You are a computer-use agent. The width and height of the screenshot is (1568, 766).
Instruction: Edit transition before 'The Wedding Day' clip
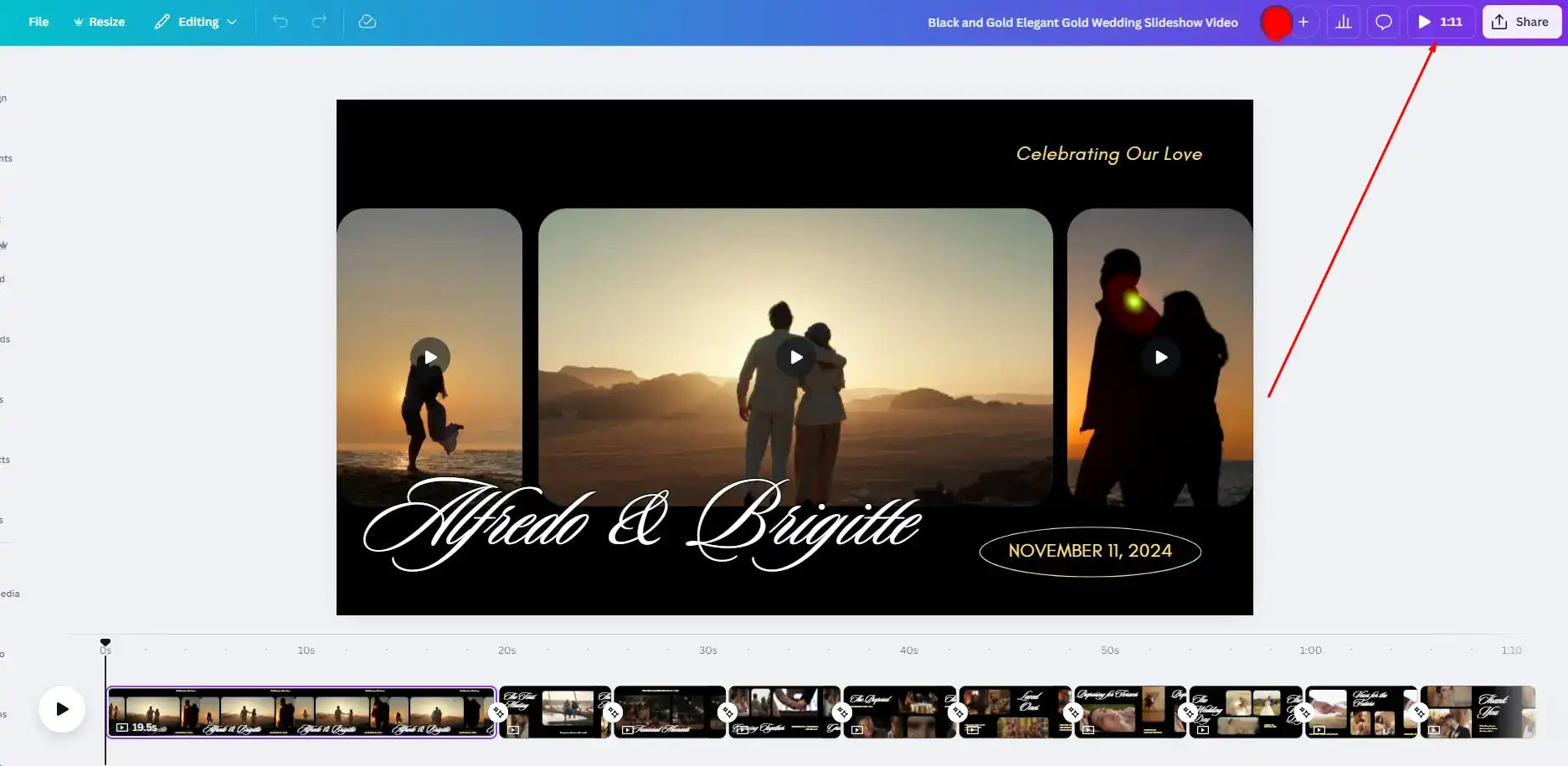(1188, 712)
